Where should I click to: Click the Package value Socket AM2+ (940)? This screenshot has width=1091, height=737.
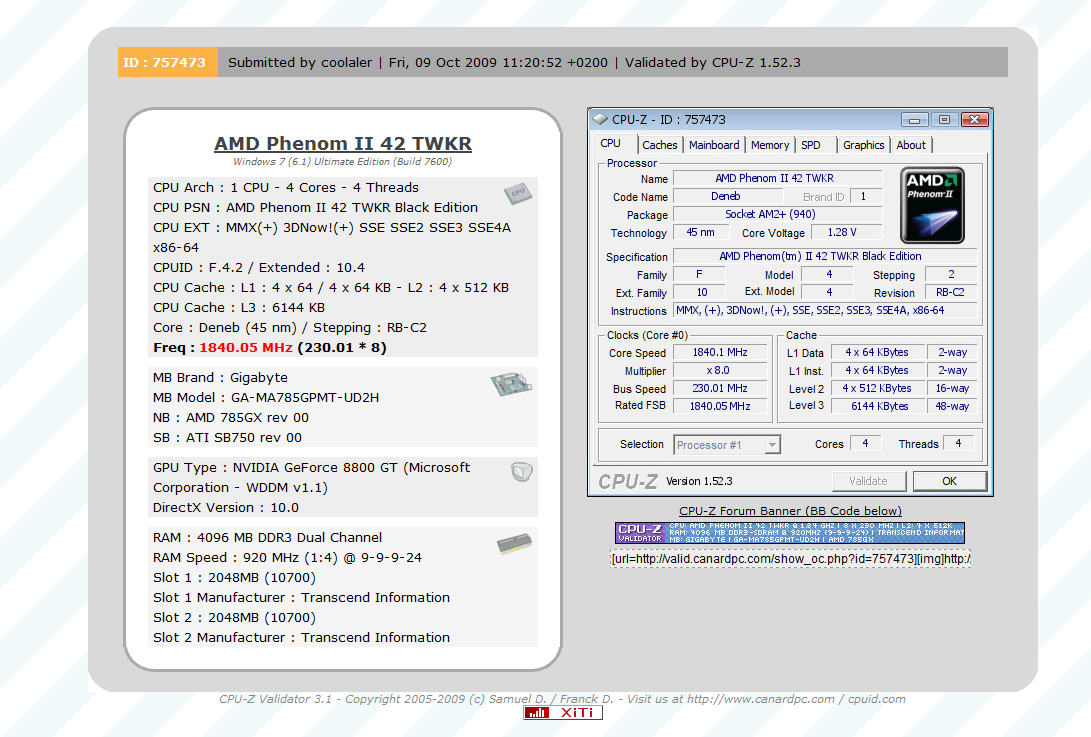[x=777, y=214]
